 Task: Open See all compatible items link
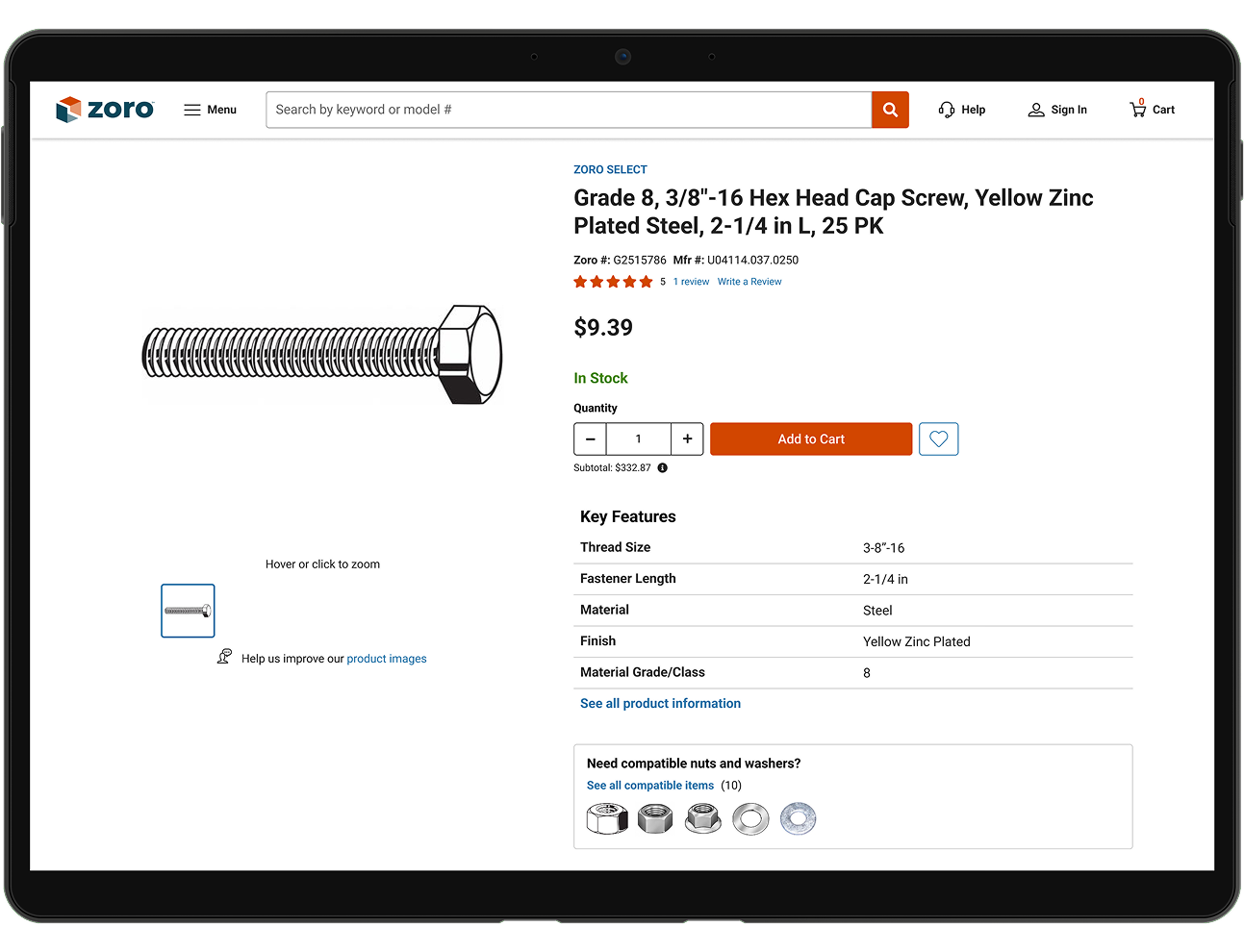(x=650, y=786)
